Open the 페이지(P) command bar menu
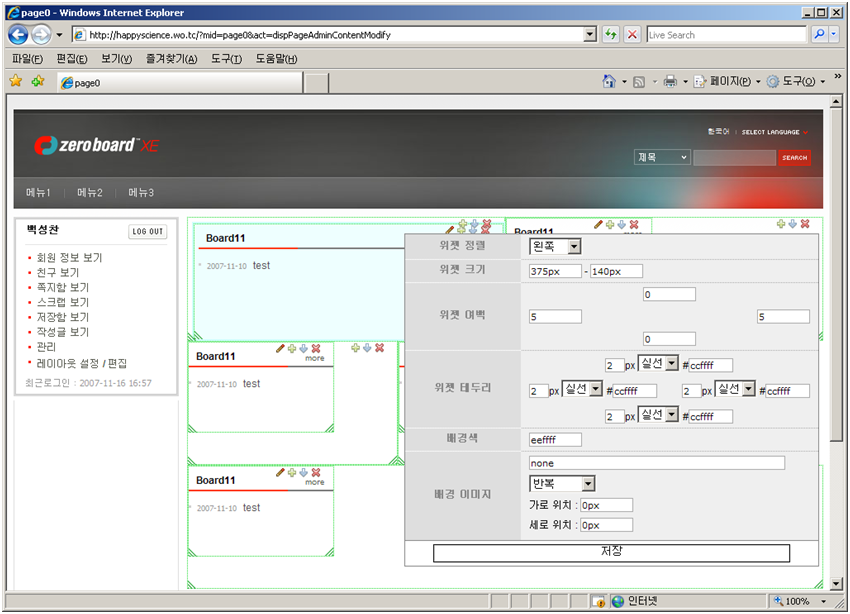850x614 pixels. [728, 82]
